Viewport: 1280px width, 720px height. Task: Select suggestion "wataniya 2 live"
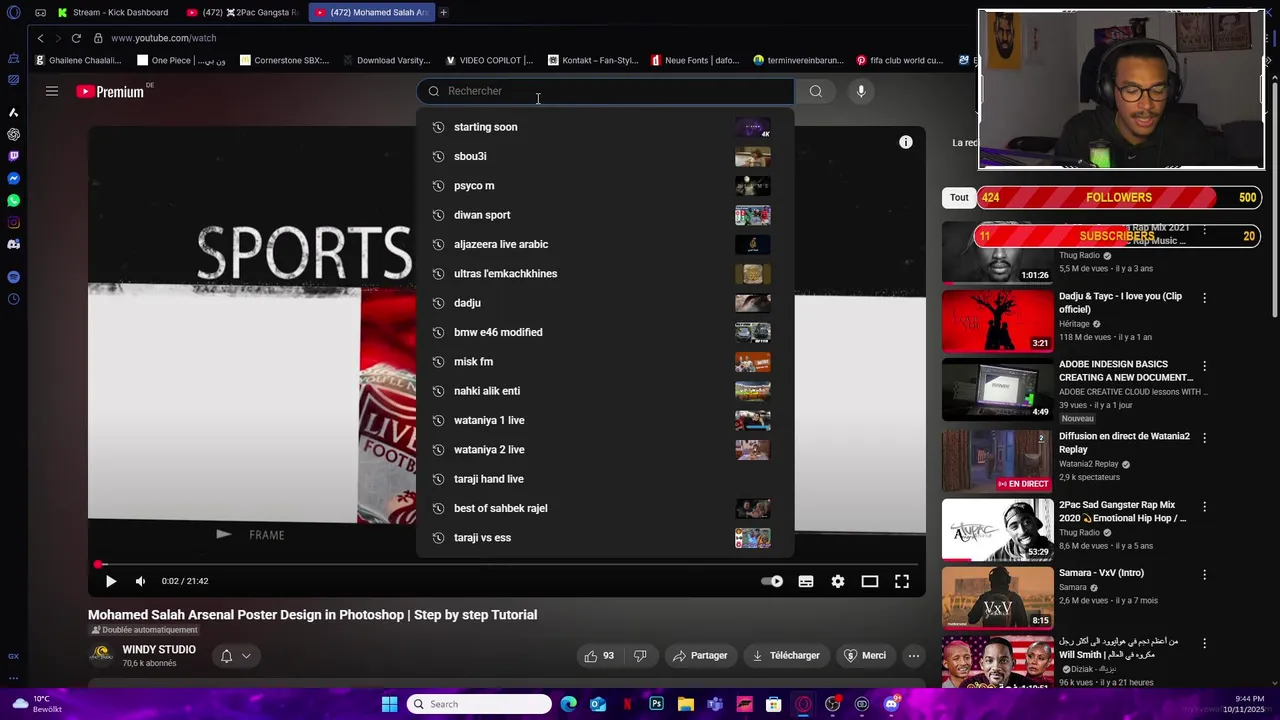[x=605, y=450]
